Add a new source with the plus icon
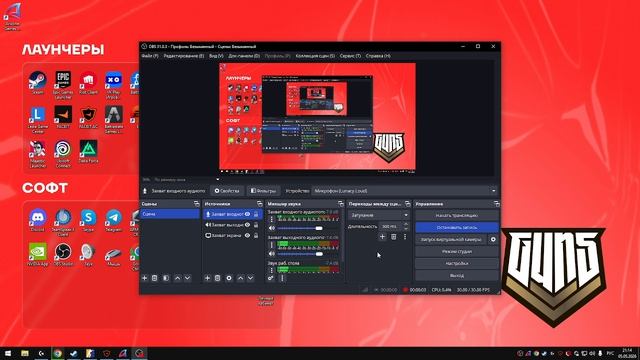The height and width of the screenshot is (360, 640). 207,278
